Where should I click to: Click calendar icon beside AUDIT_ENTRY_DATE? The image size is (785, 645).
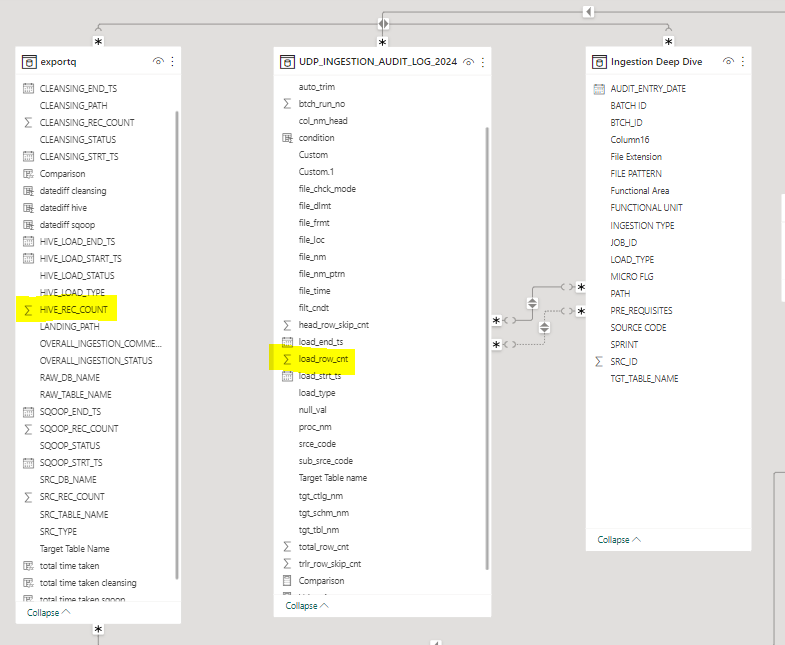coord(599,89)
